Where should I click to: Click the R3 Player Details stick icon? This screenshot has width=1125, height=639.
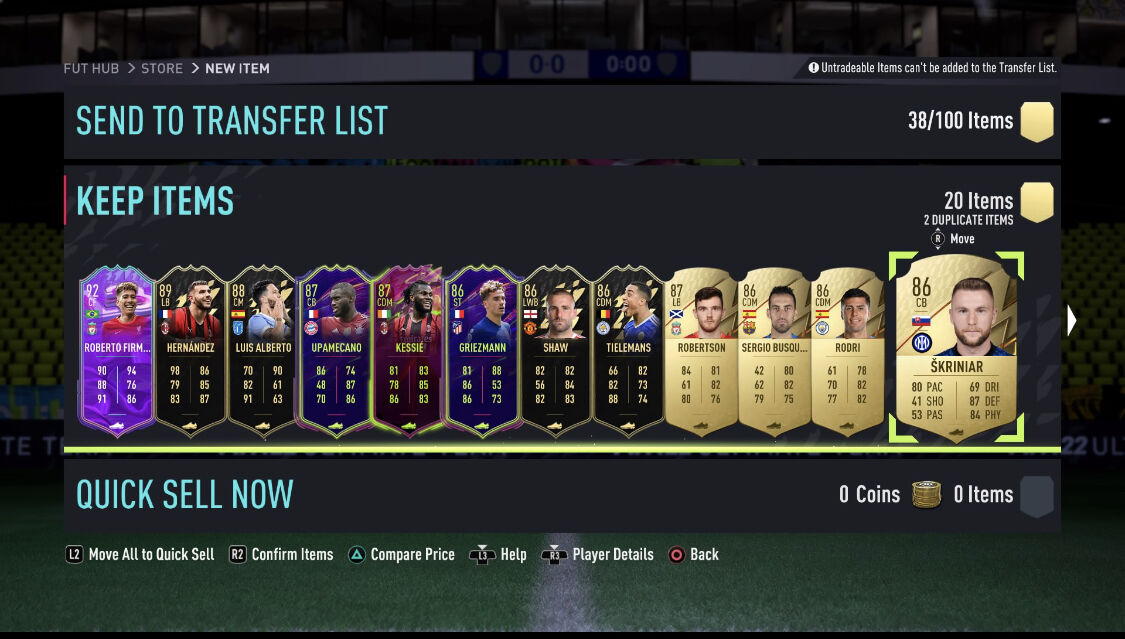point(554,554)
